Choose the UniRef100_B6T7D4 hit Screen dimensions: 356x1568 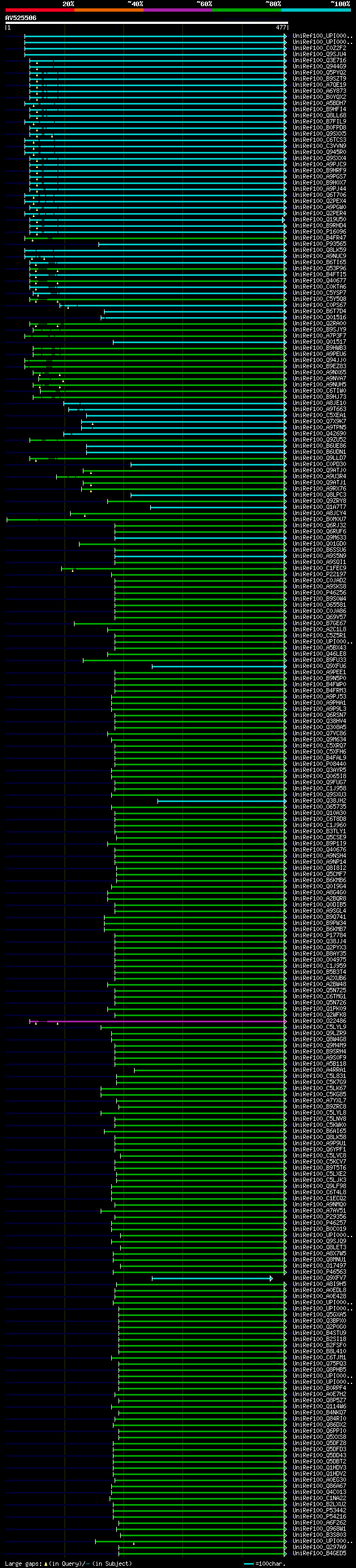point(319,311)
